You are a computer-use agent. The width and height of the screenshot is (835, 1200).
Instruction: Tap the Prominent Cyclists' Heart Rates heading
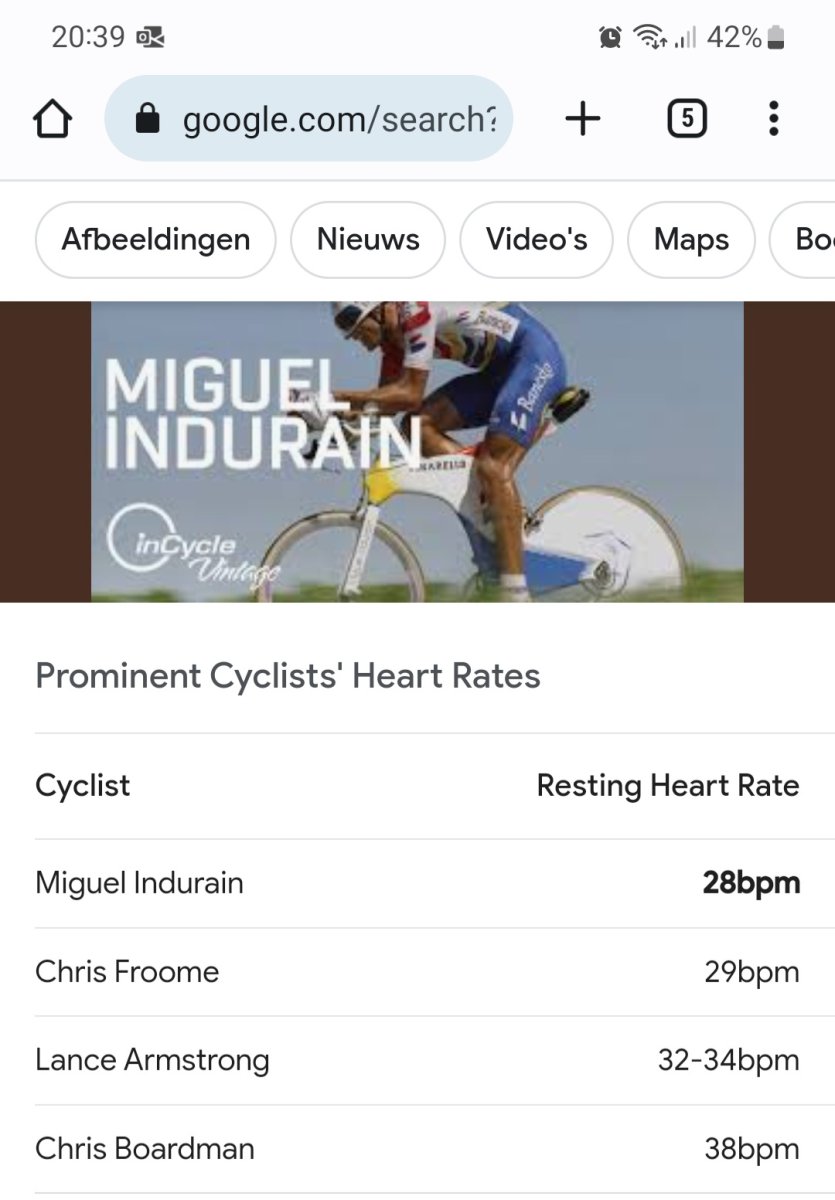coord(288,676)
